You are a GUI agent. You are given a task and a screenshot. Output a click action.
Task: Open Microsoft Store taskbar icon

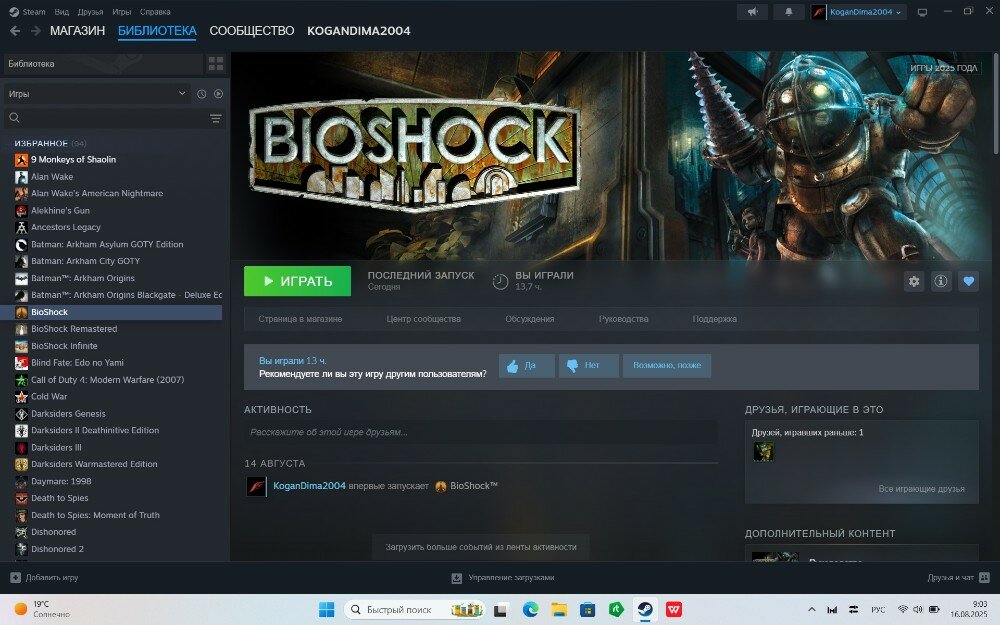(x=587, y=610)
